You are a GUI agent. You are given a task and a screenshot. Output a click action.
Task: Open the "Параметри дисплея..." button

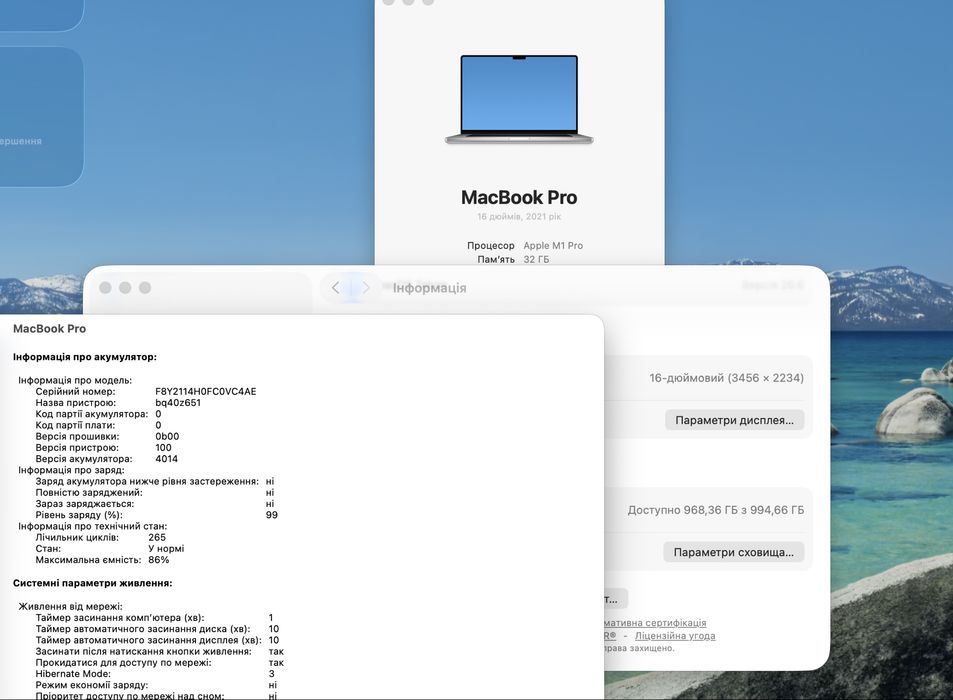click(734, 420)
